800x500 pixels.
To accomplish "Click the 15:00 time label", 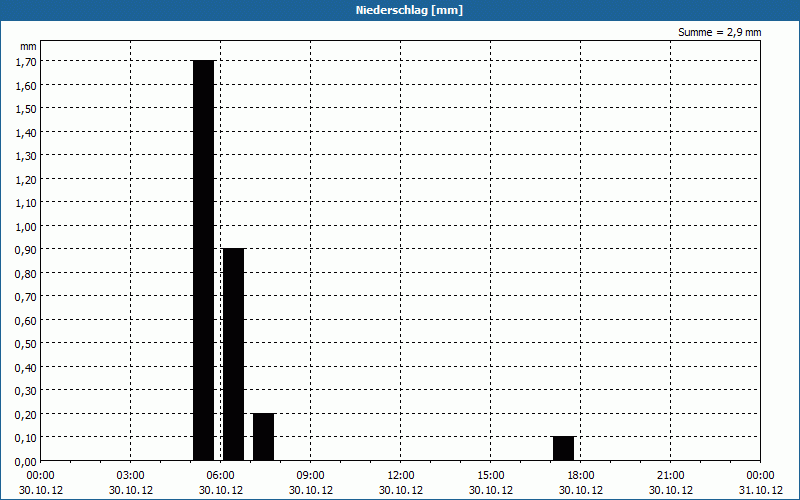I will [x=491, y=475].
